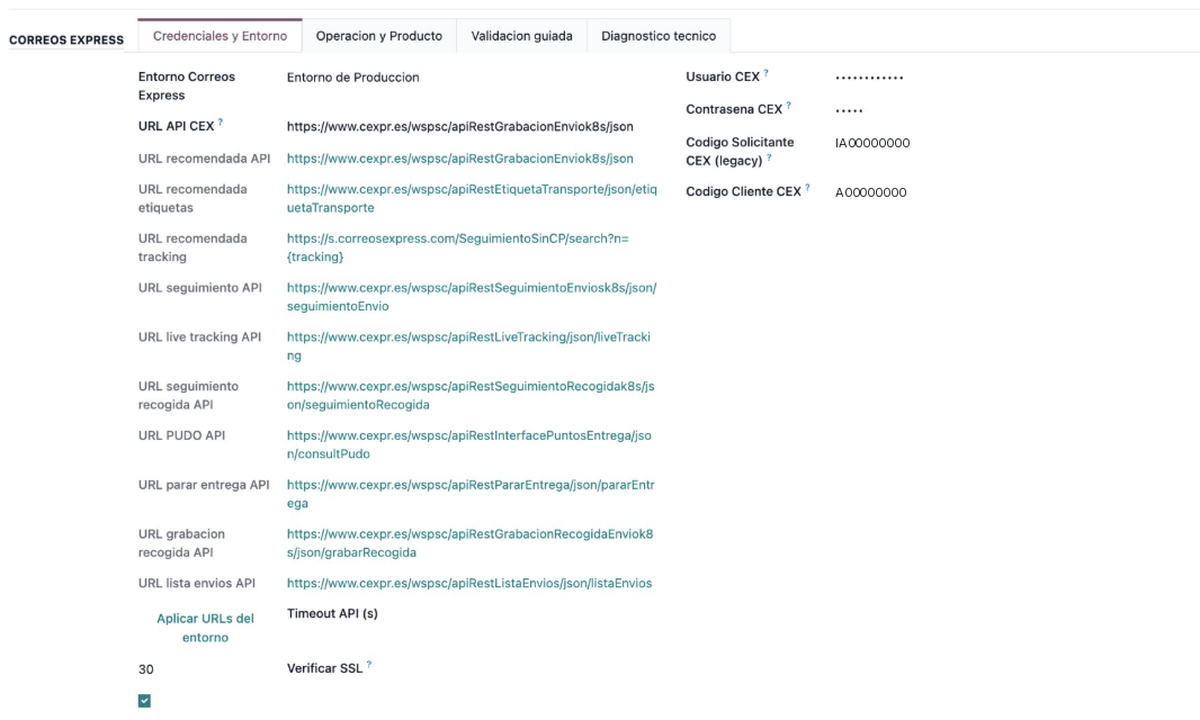Open the Validacion guiada tab

tap(522, 36)
